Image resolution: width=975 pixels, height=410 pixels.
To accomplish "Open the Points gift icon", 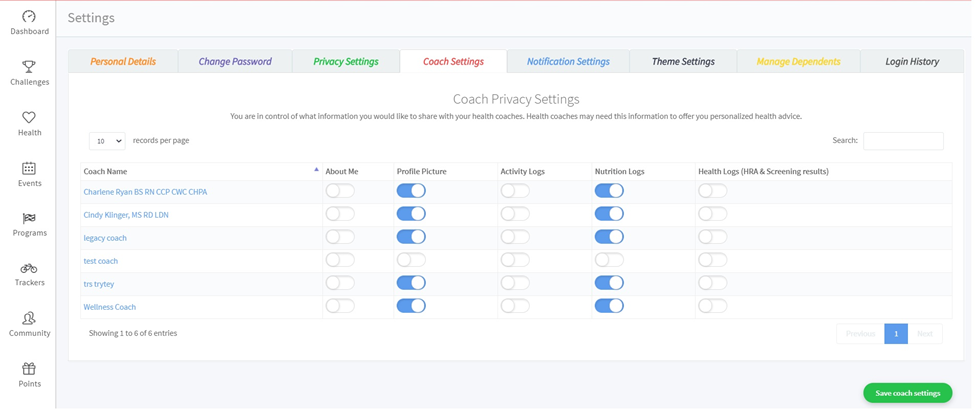I will point(29,369).
